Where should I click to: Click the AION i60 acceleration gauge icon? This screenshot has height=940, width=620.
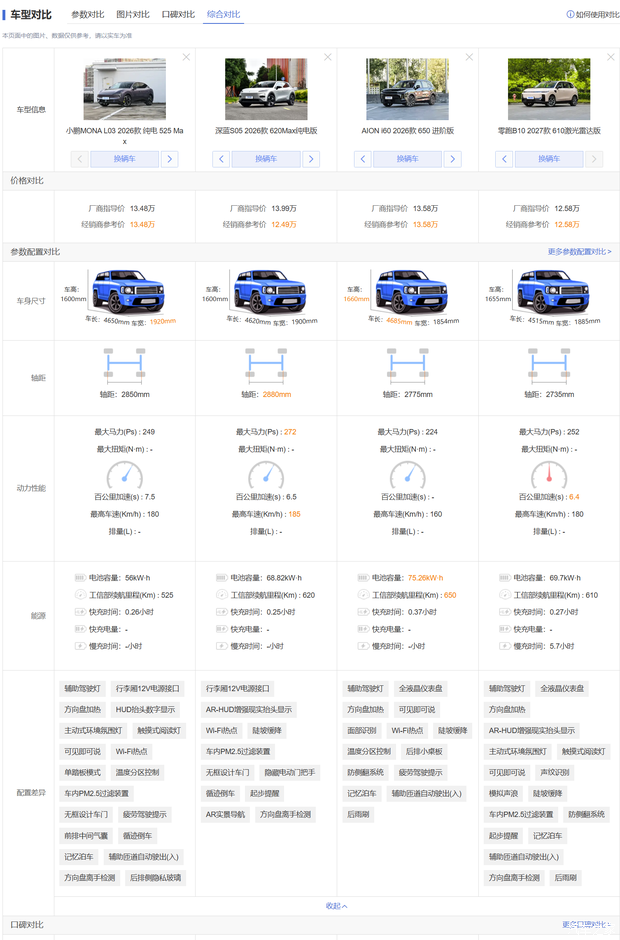408,474
